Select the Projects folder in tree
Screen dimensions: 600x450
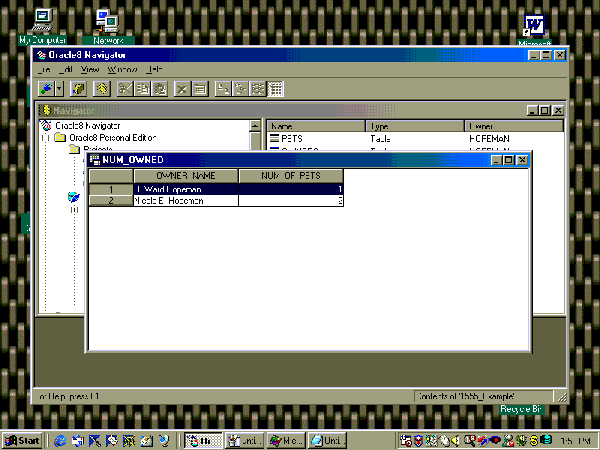click(x=98, y=149)
